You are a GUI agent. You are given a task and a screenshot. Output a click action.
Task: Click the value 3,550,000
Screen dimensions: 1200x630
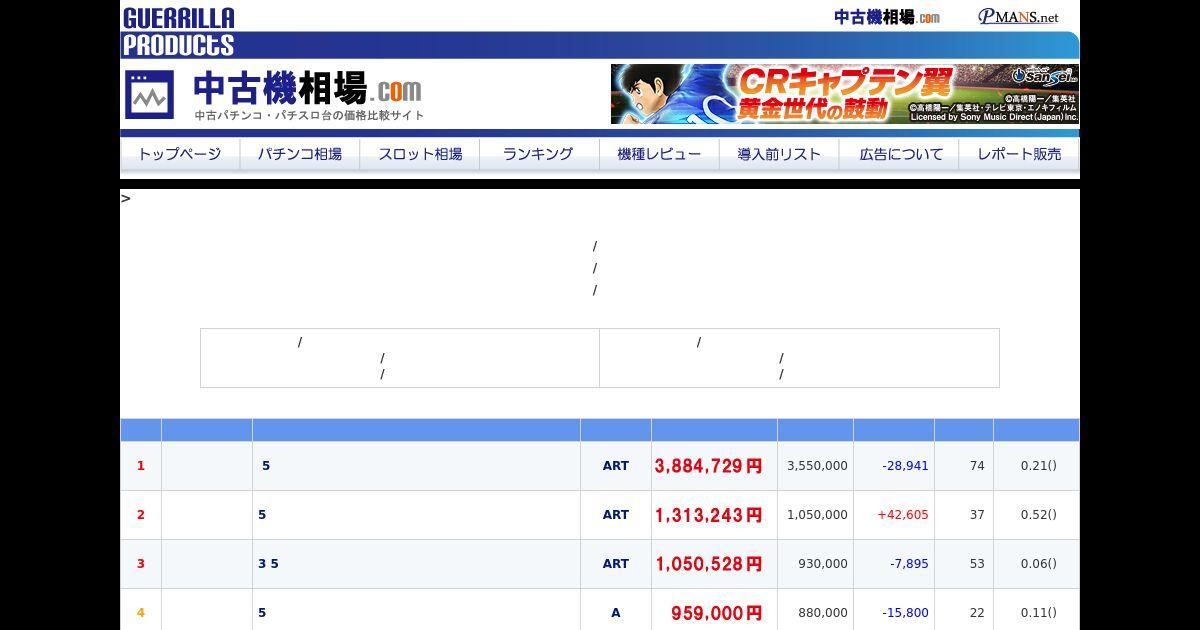pyautogui.click(x=817, y=466)
